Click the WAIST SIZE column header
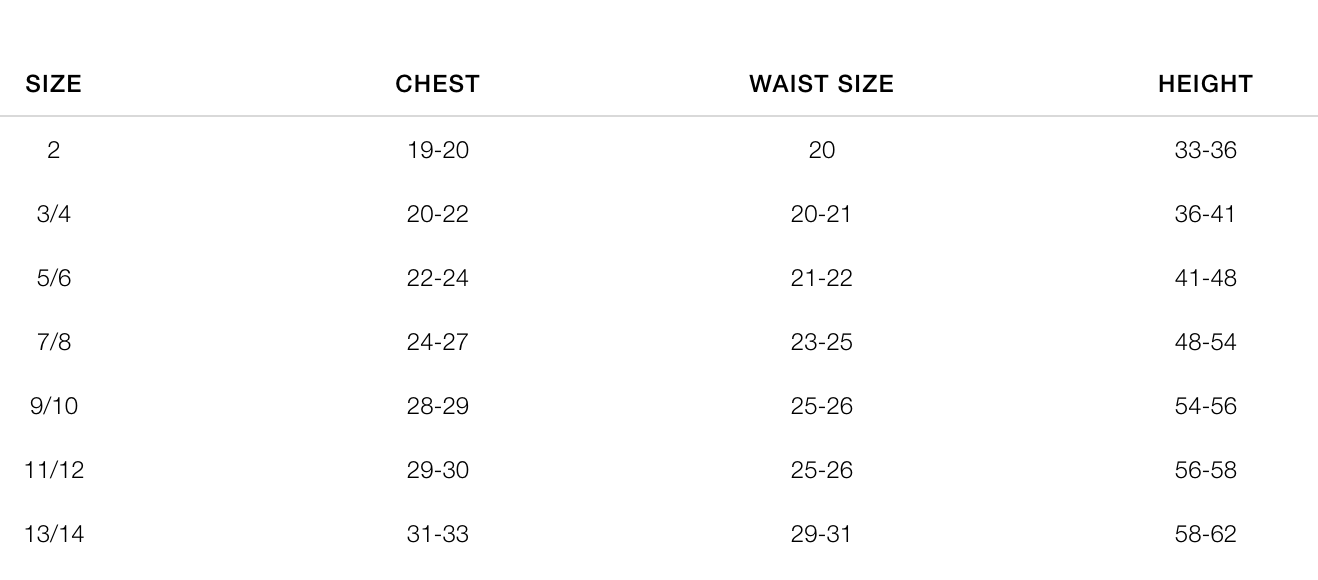 coord(821,85)
